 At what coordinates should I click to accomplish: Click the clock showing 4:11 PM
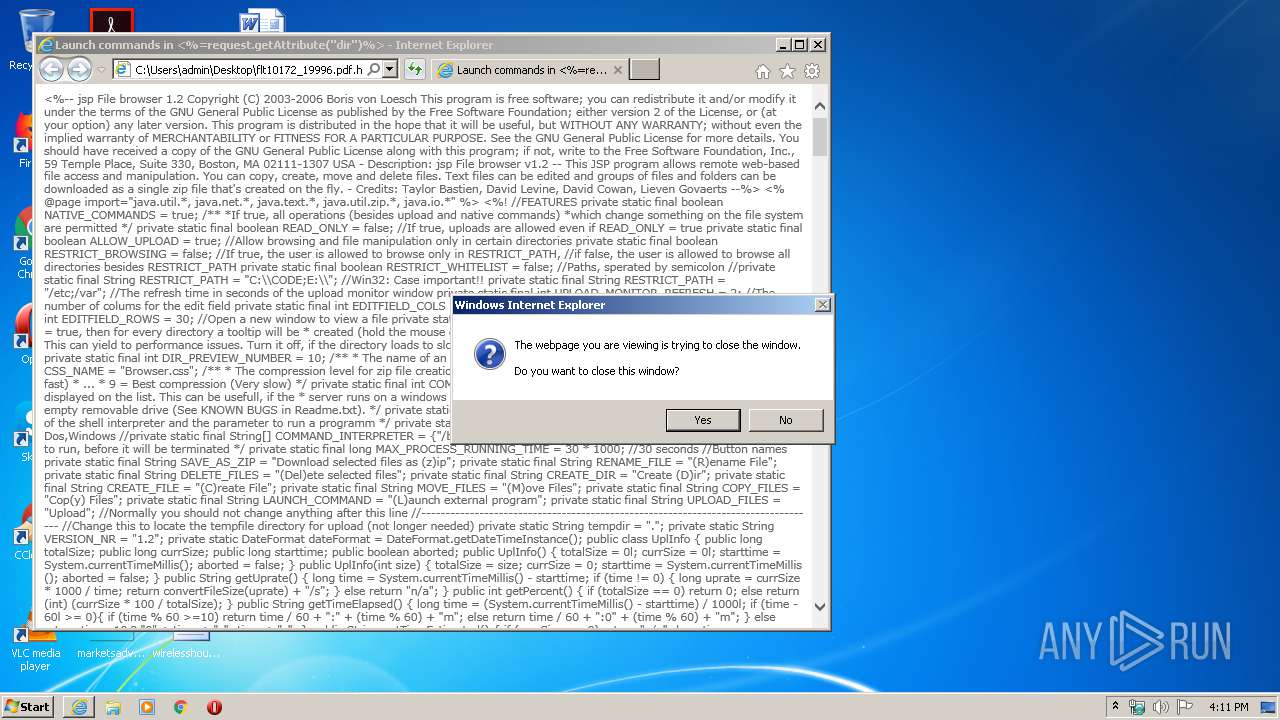click(1228, 707)
